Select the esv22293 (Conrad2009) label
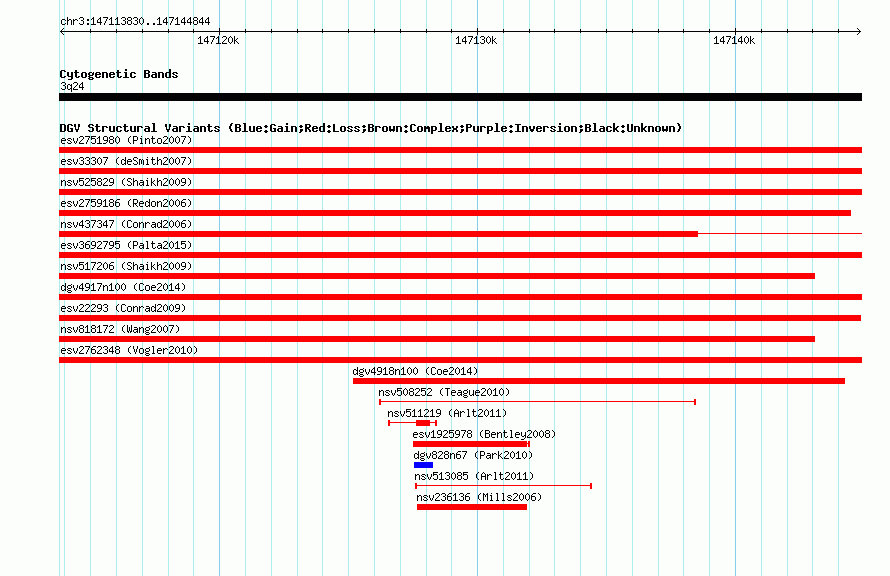Image resolution: width=890 pixels, height=576 pixels. [x=123, y=308]
